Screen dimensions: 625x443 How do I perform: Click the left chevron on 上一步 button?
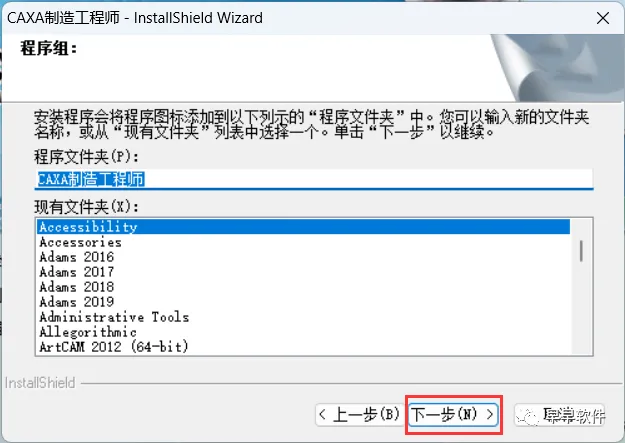pyautogui.click(x=322, y=415)
